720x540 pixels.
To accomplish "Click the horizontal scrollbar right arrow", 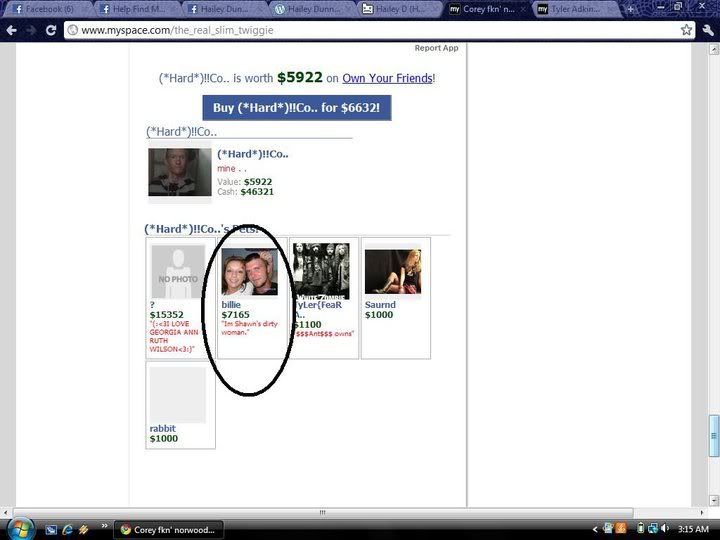I will click(x=702, y=512).
